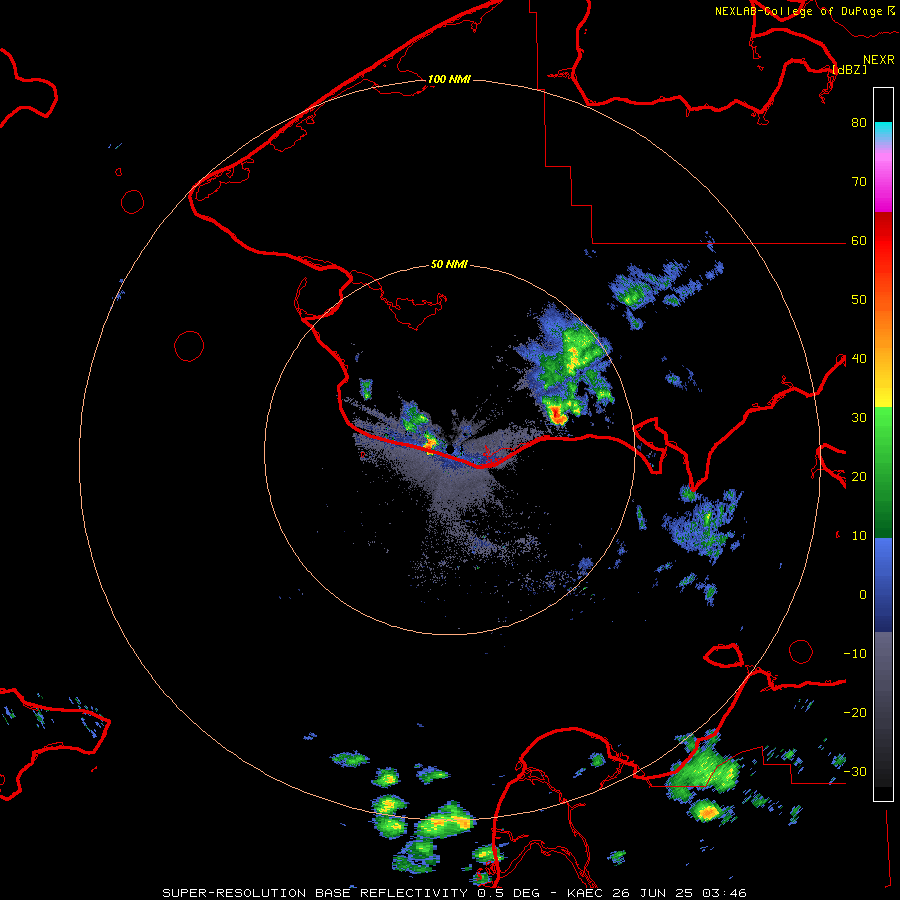The width and height of the screenshot is (900, 900).
Task: Click the -10 value on the dBZ scale
Action: (855, 654)
